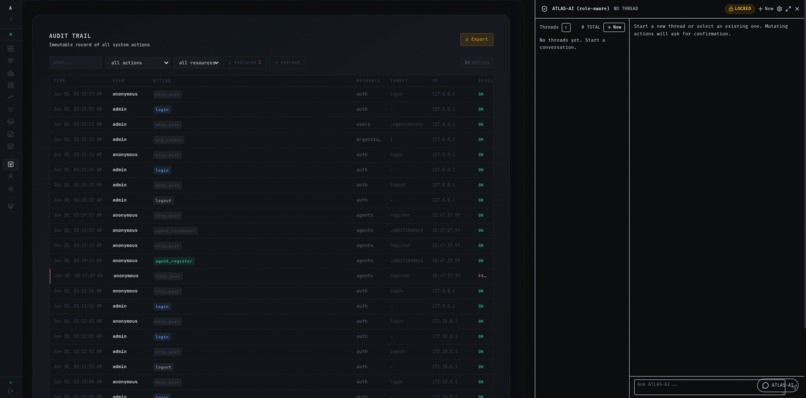Click the logout icon at the sidebar bottom
The width and height of the screenshot is (806, 398).
(11, 391)
